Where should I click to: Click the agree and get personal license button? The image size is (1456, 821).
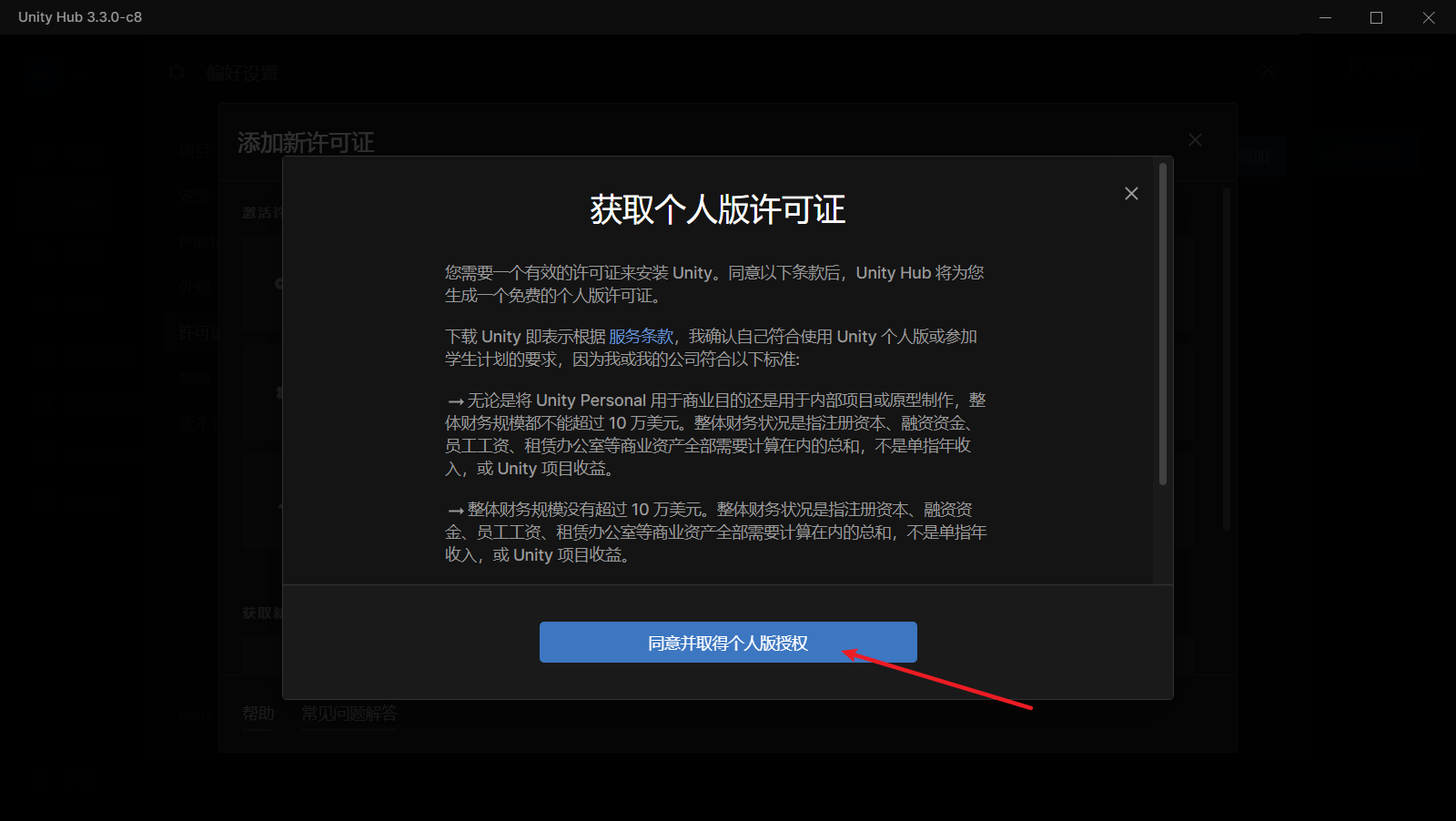[x=728, y=643]
